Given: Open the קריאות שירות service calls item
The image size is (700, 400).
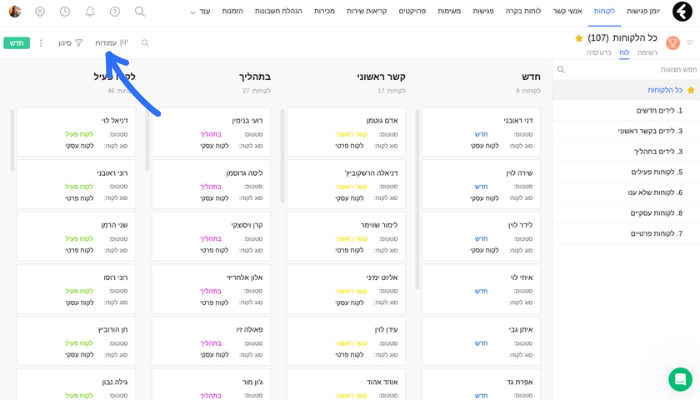Looking at the screenshot, I should pos(367,11).
